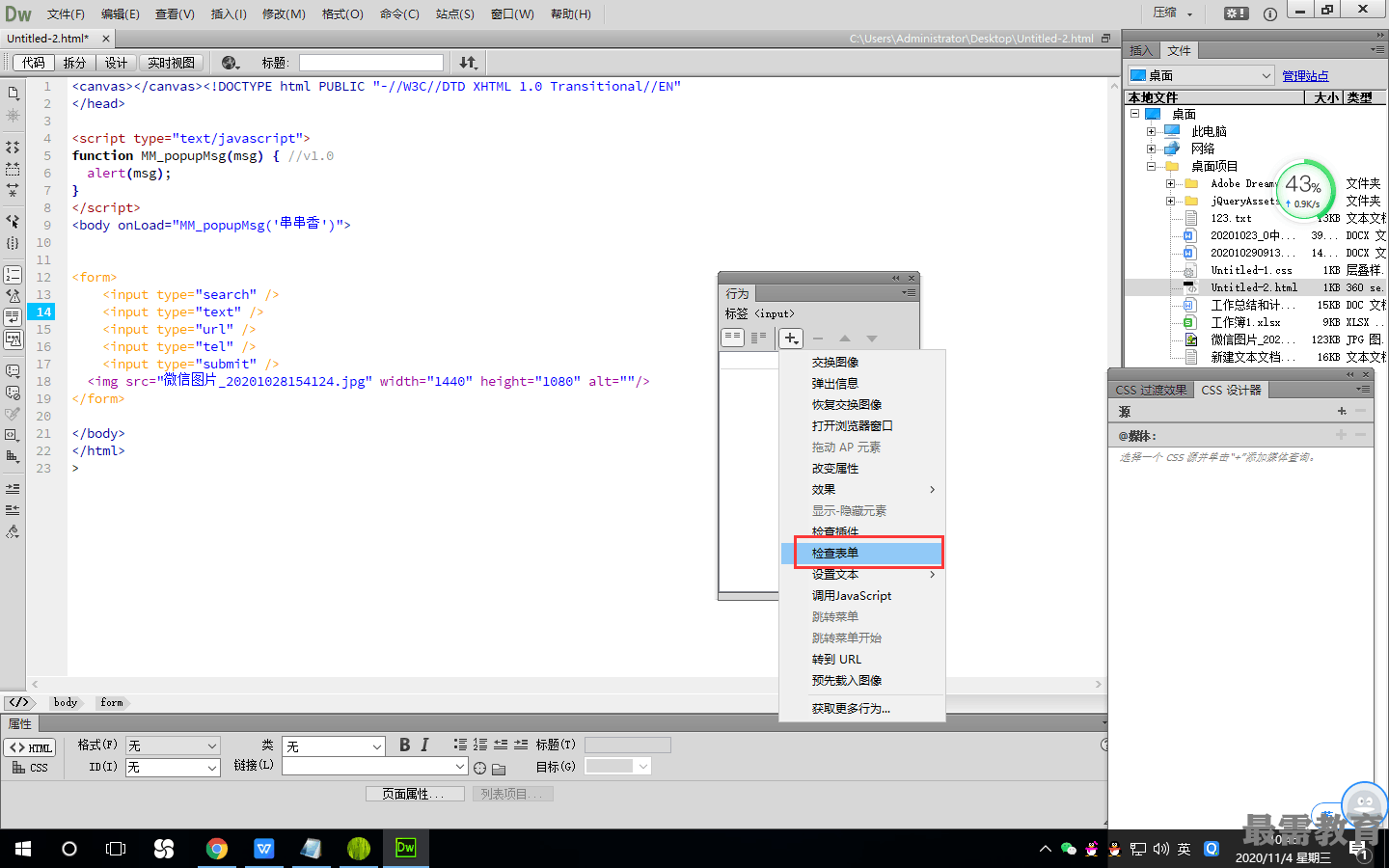Select the form tag in tag selector
The height and width of the screenshot is (868, 1389).
point(112,702)
